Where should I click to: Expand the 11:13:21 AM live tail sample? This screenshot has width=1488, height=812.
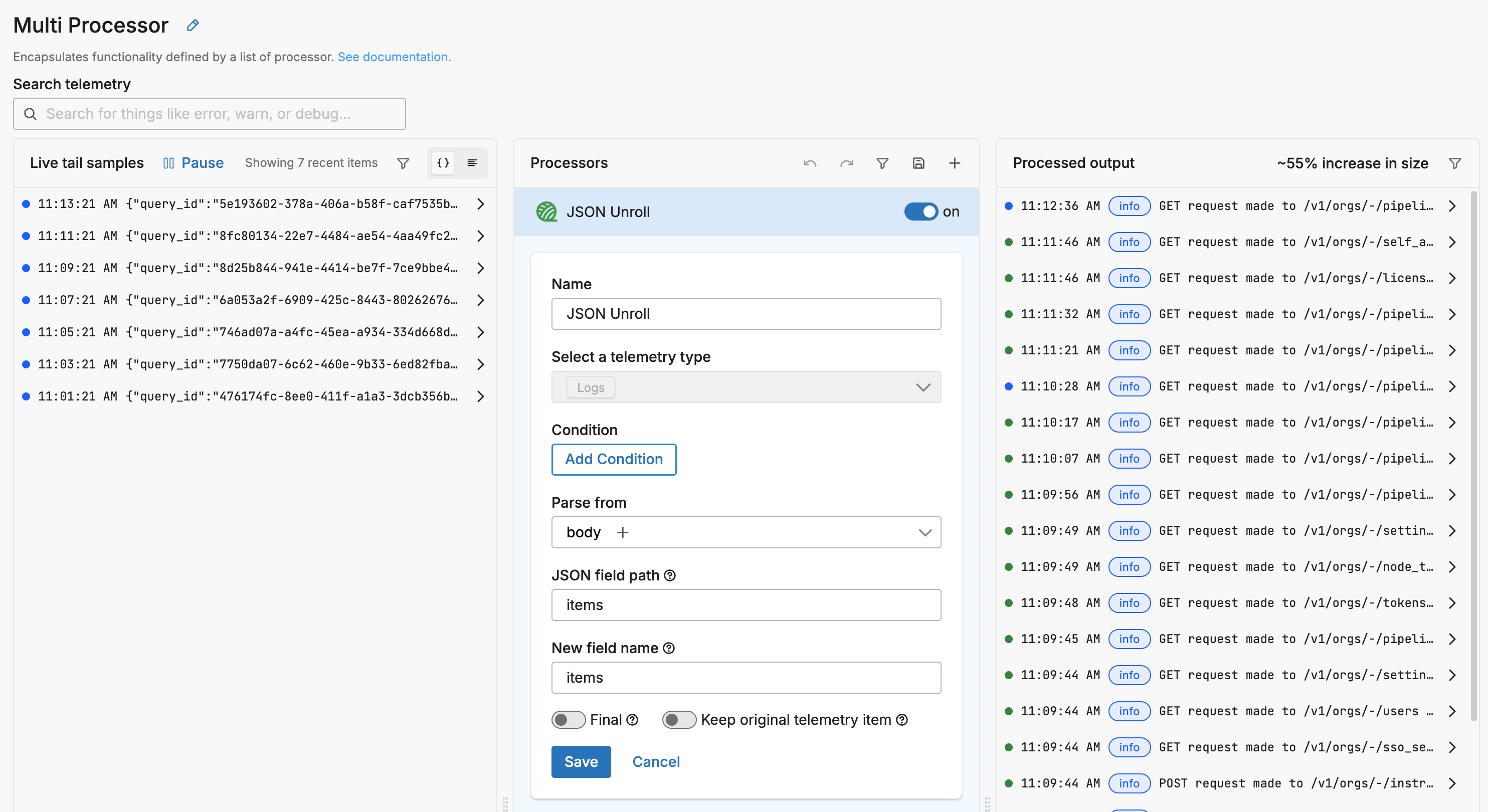click(x=481, y=204)
